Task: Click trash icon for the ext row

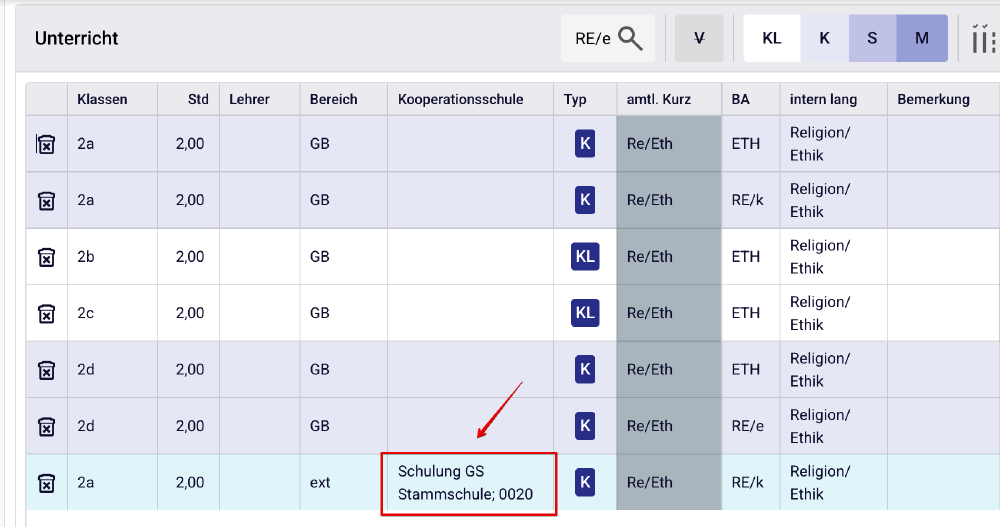Action: pyautogui.click(x=46, y=483)
